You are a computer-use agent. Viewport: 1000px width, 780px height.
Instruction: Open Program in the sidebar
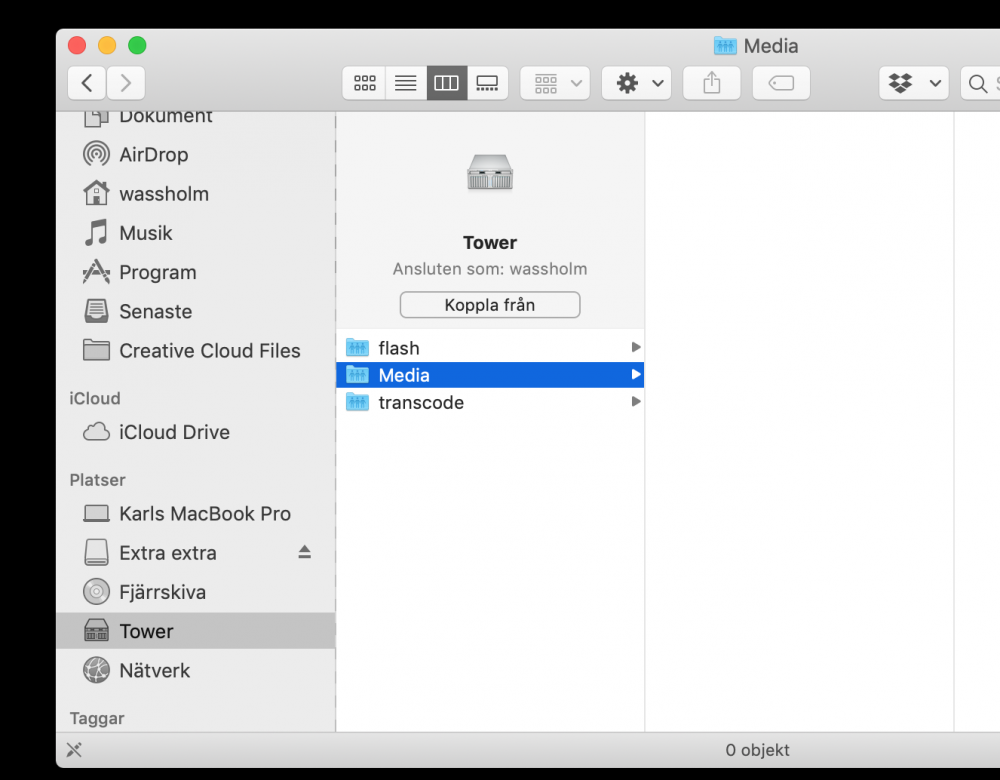[195, 272]
